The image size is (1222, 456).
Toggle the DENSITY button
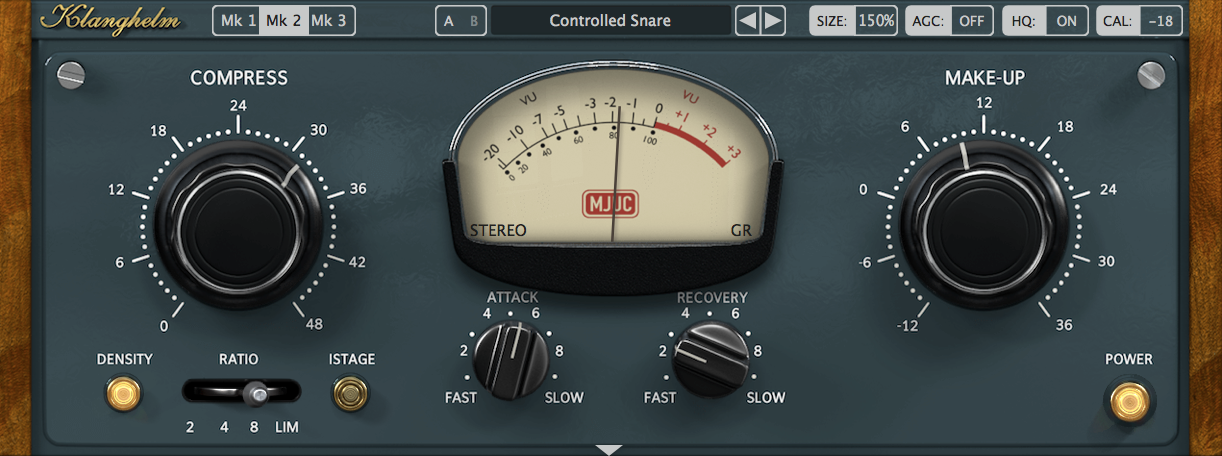[x=124, y=393]
